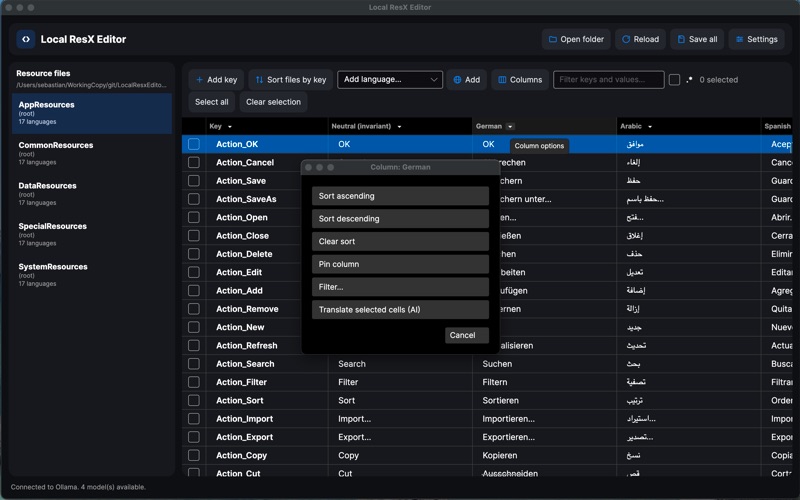The height and width of the screenshot is (500, 800).
Task: Open the Columns chooser
Action: 520,80
